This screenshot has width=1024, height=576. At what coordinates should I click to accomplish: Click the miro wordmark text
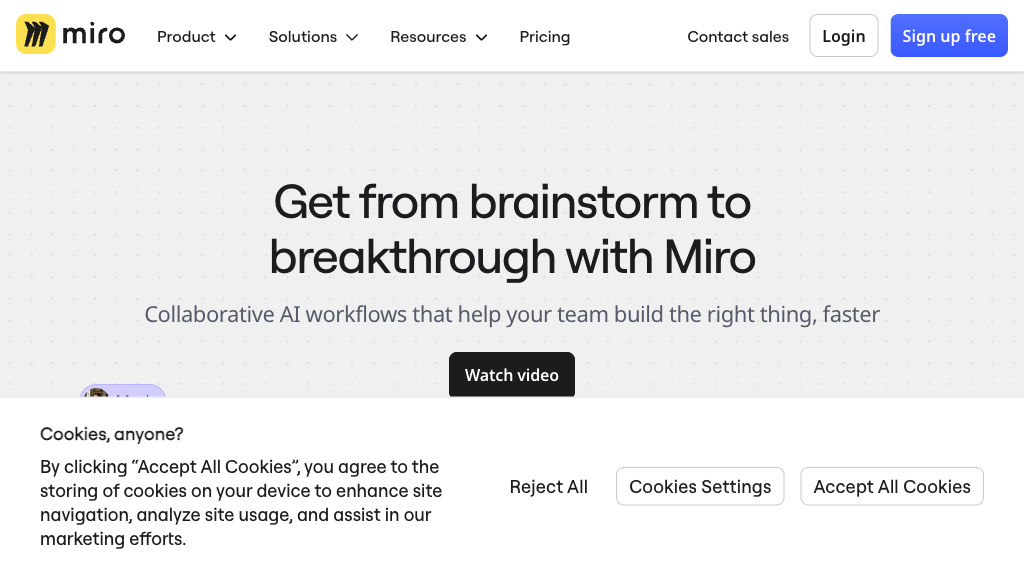(x=93, y=35)
